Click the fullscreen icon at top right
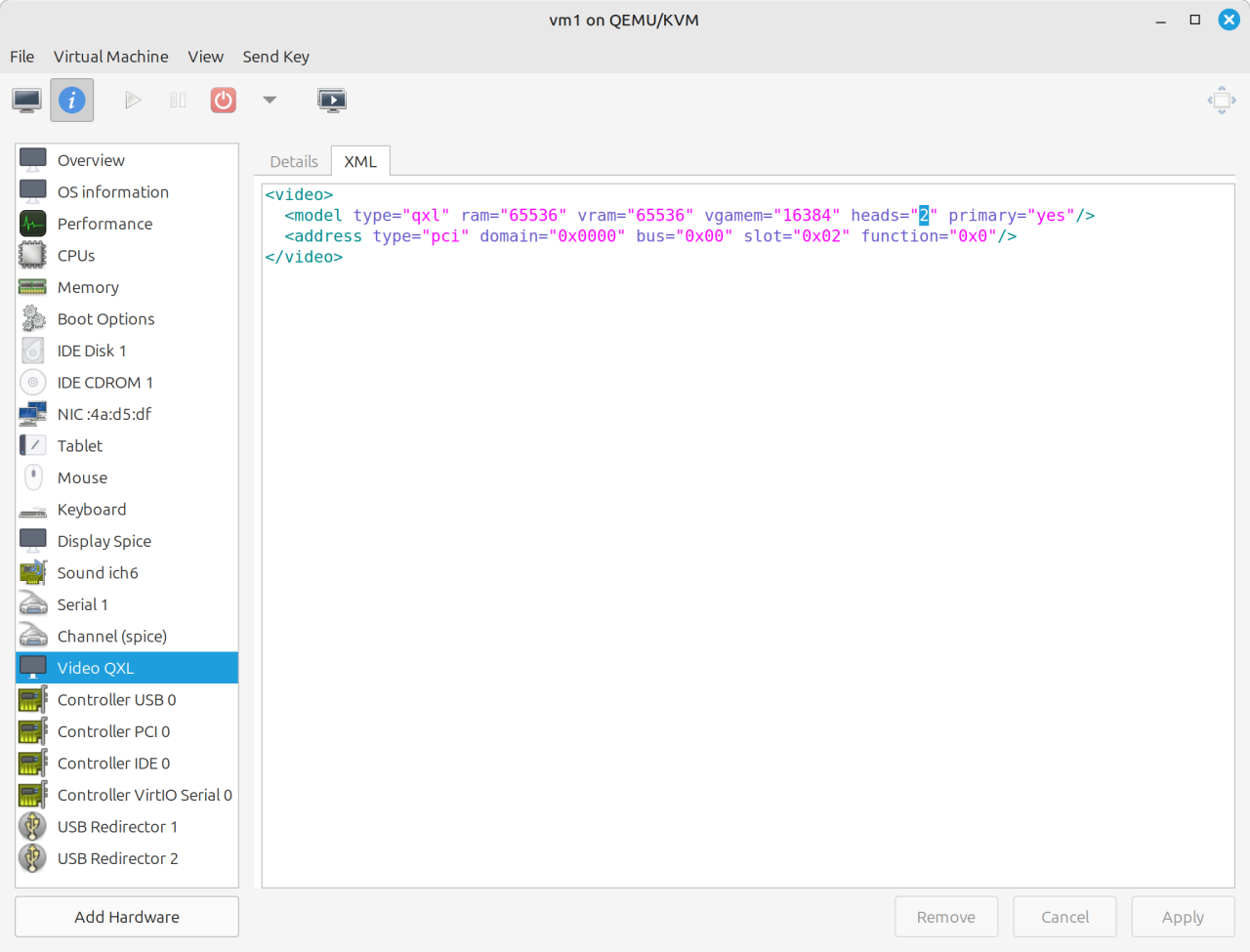The image size is (1250, 952). [x=1221, y=100]
